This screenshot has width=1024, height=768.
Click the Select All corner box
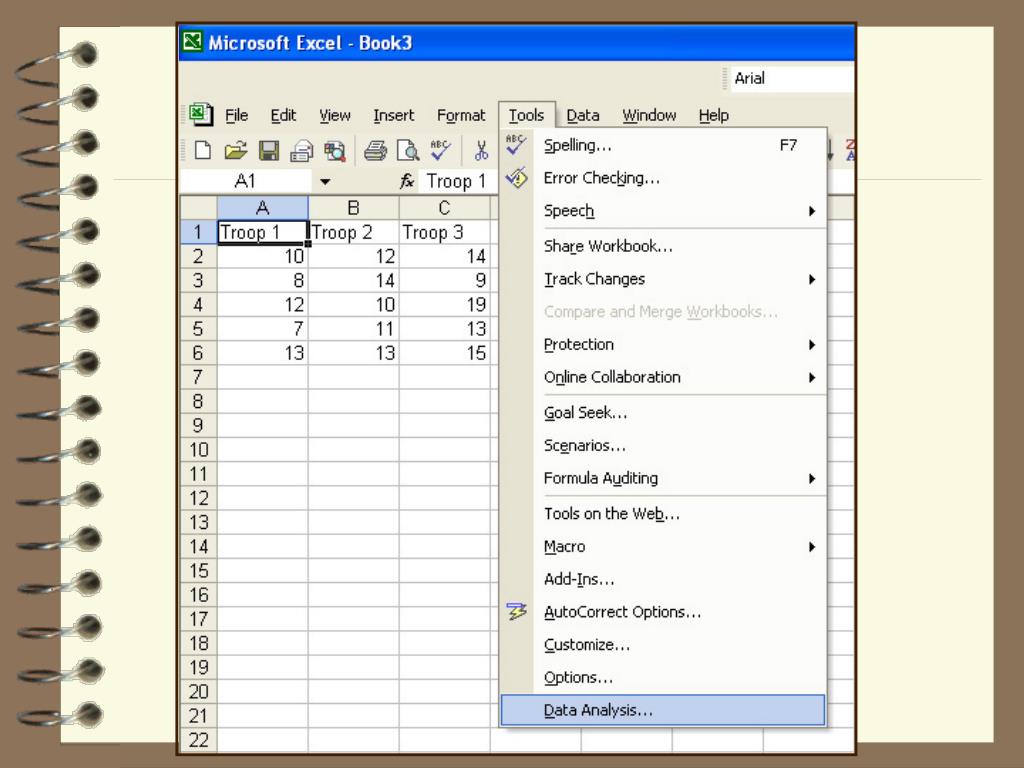pos(199,208)
